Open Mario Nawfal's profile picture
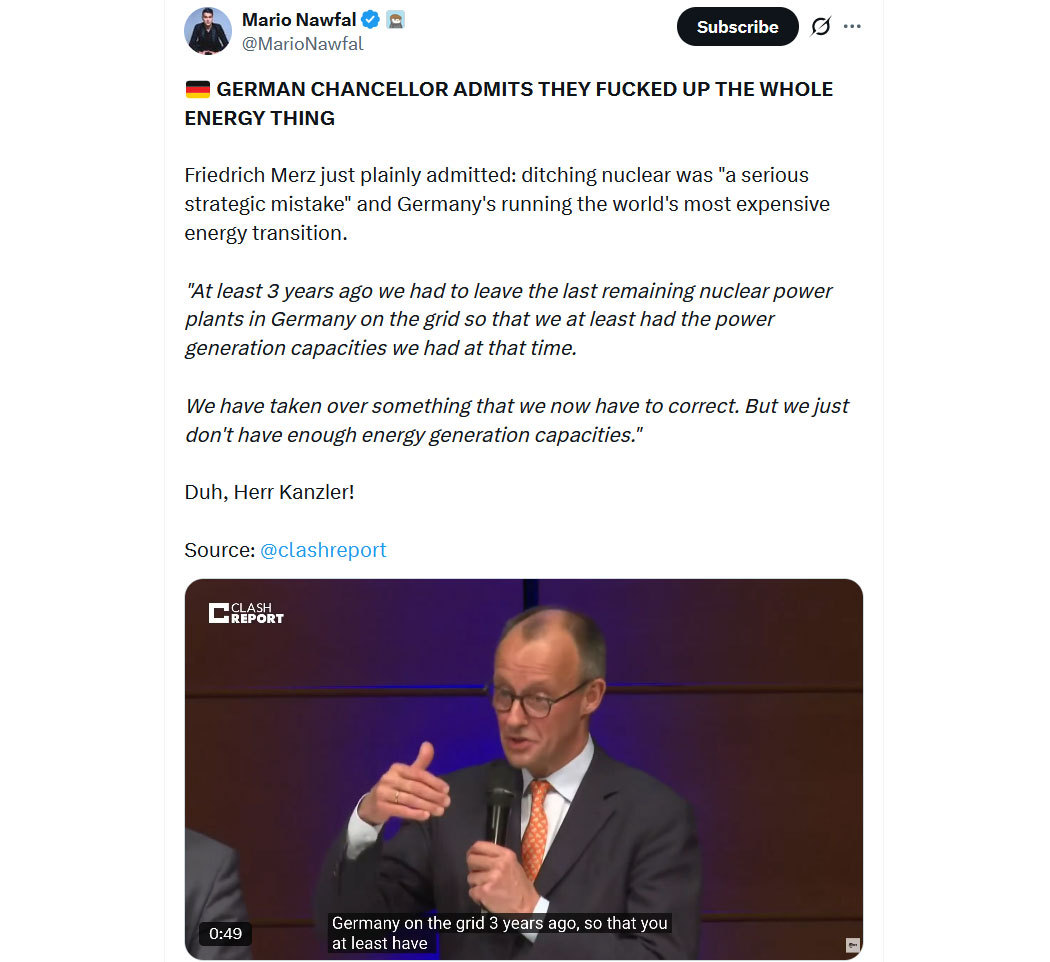Image resolution: width=1050 pixels, height=962 pixels. coord(208,30)
